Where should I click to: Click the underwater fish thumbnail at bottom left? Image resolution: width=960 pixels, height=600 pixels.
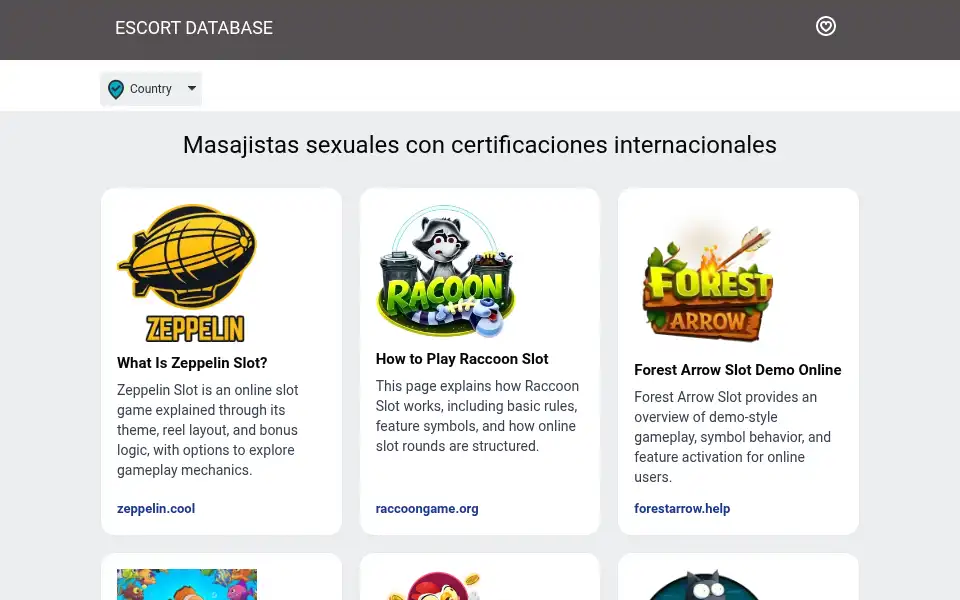[187, 585]
